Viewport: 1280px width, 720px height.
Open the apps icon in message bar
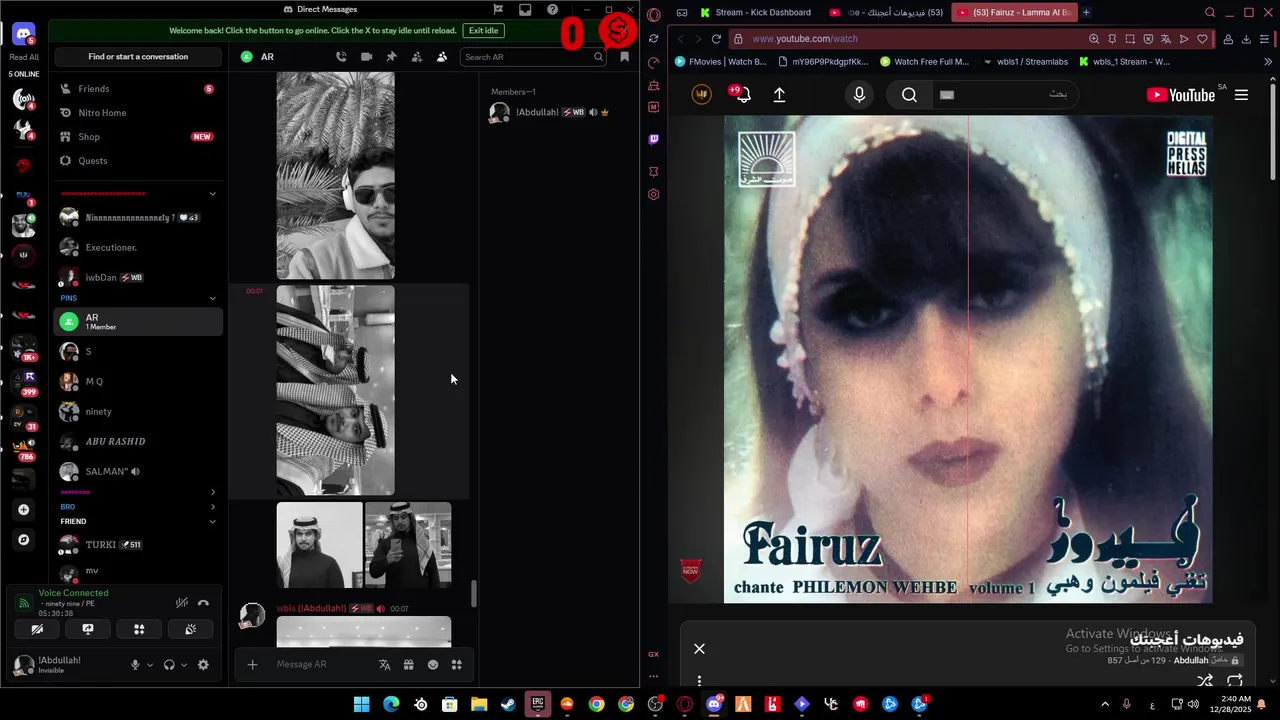tap(456, 664)
